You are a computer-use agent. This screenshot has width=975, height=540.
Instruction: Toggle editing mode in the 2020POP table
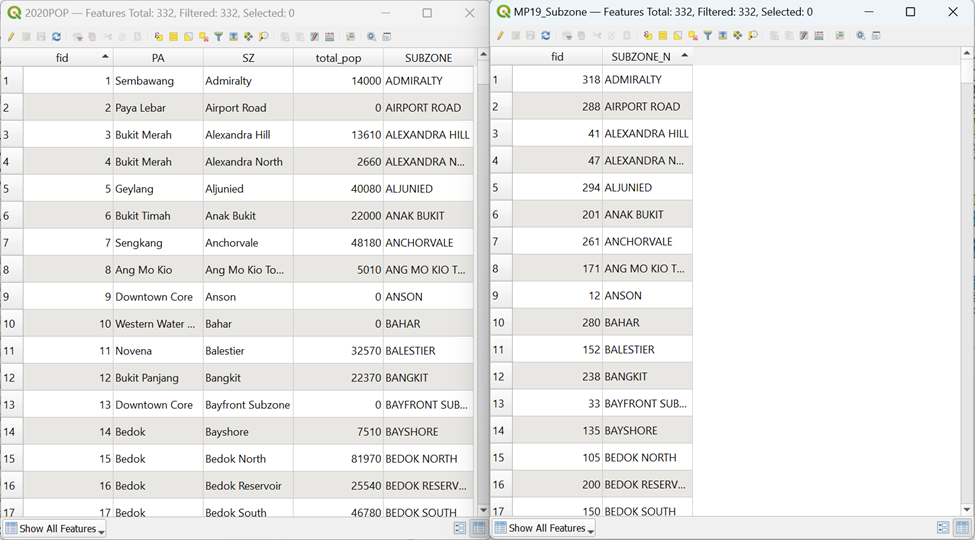(11, 37)
